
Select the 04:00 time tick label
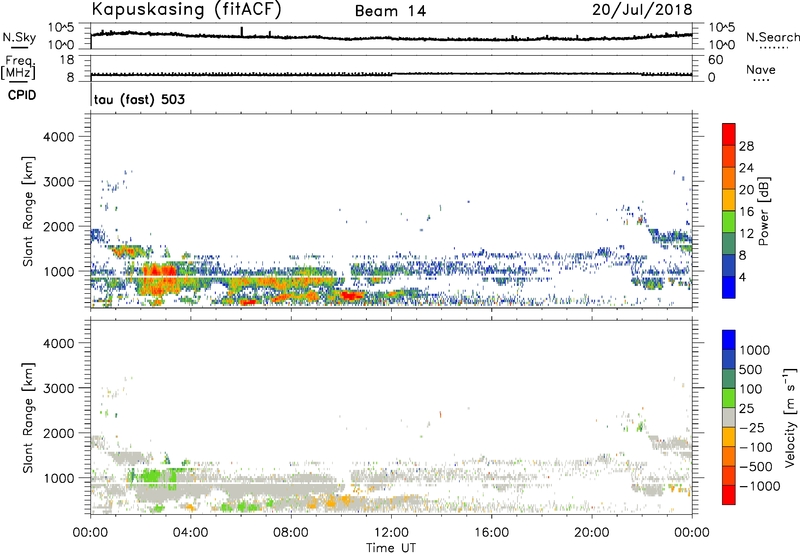click(190, 533)
